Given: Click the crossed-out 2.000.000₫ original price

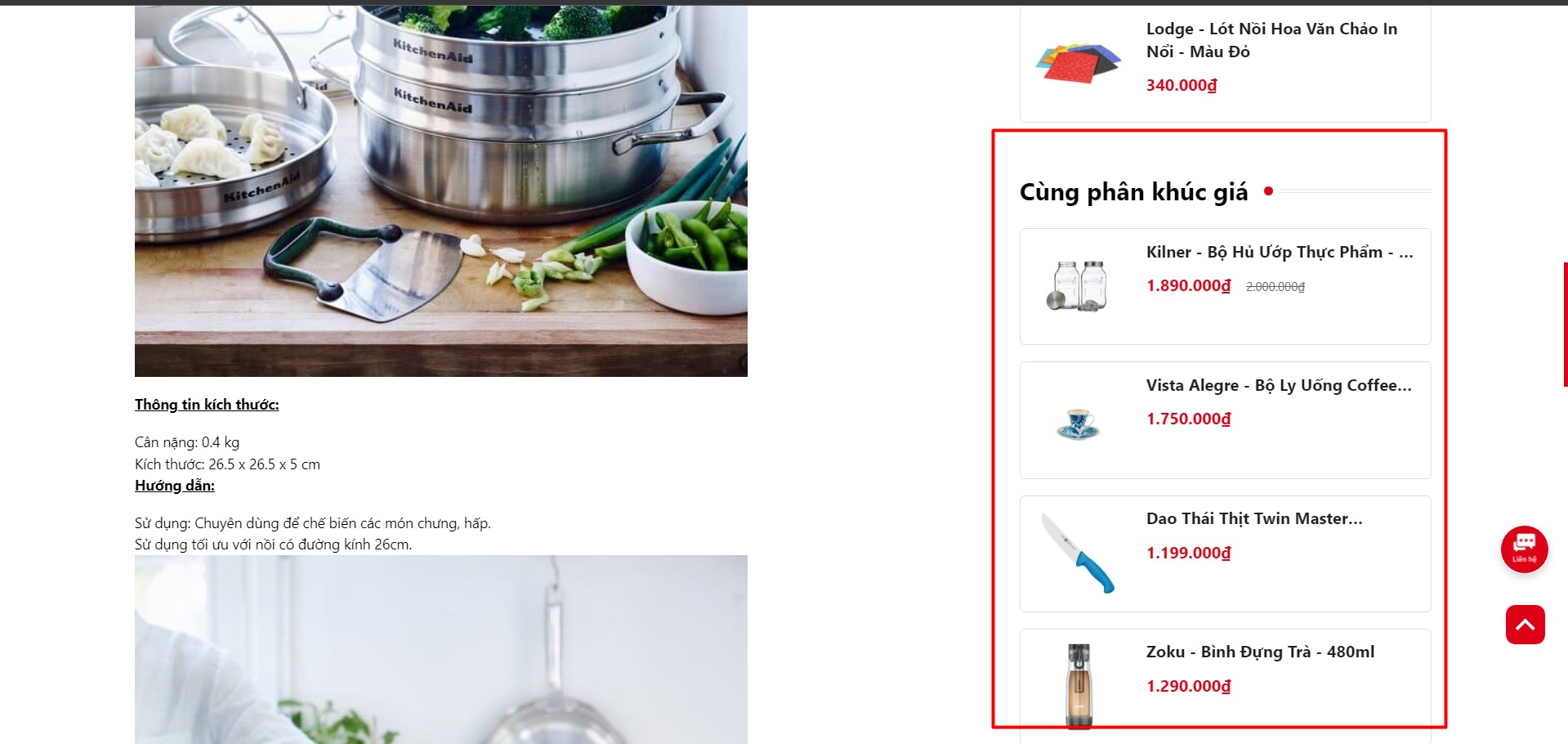Looking at the screenshot, I should point(1275,287).
